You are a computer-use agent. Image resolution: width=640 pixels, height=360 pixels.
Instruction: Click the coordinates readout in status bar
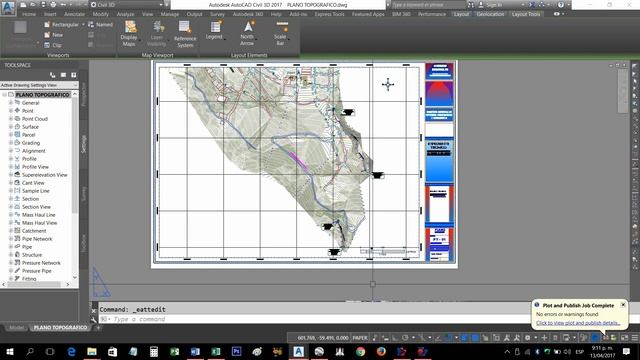click(x=323, y=338)
